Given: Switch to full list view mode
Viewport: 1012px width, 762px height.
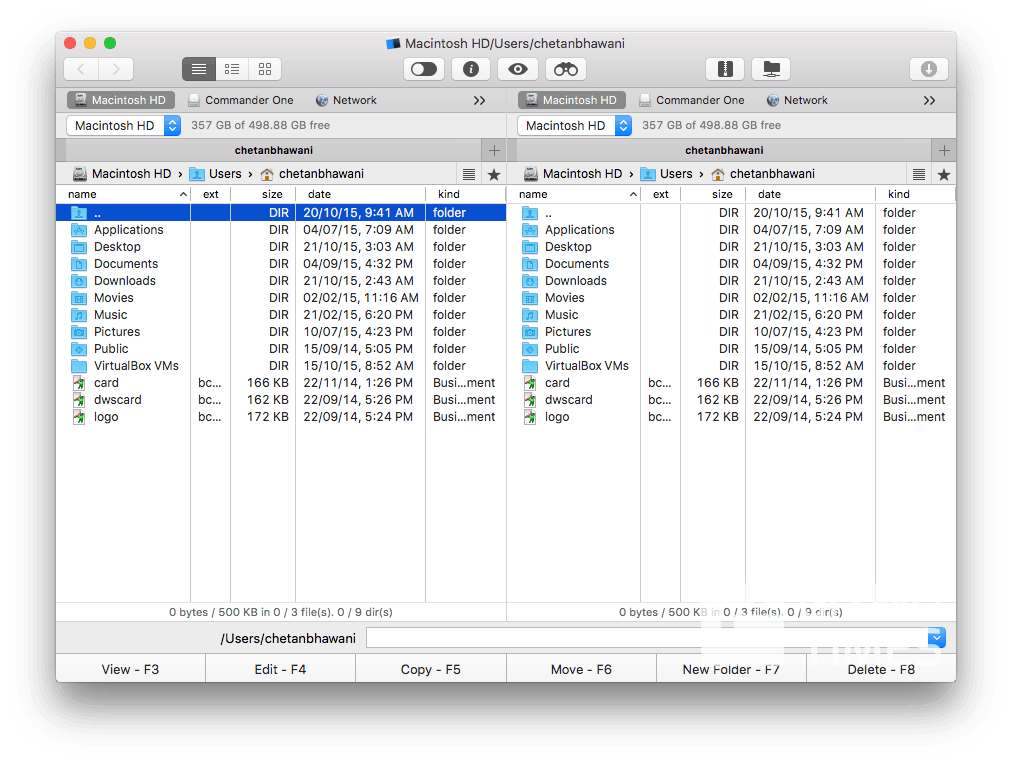Looking at the screenshot, I should click(199, 69).
